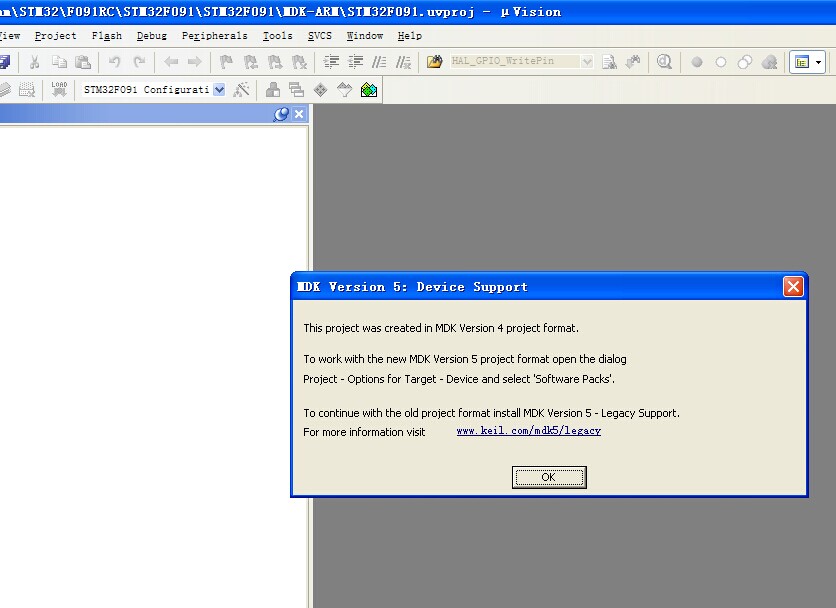
Task: Click the File Extensions books icon
Action: click(x=273, y=90)
